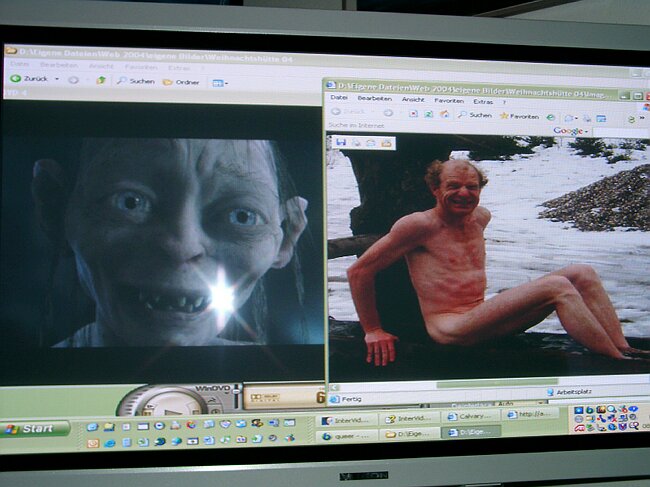Click the Refresh icon in browser toolbar

pyautogui.click(x=429, y=114)
